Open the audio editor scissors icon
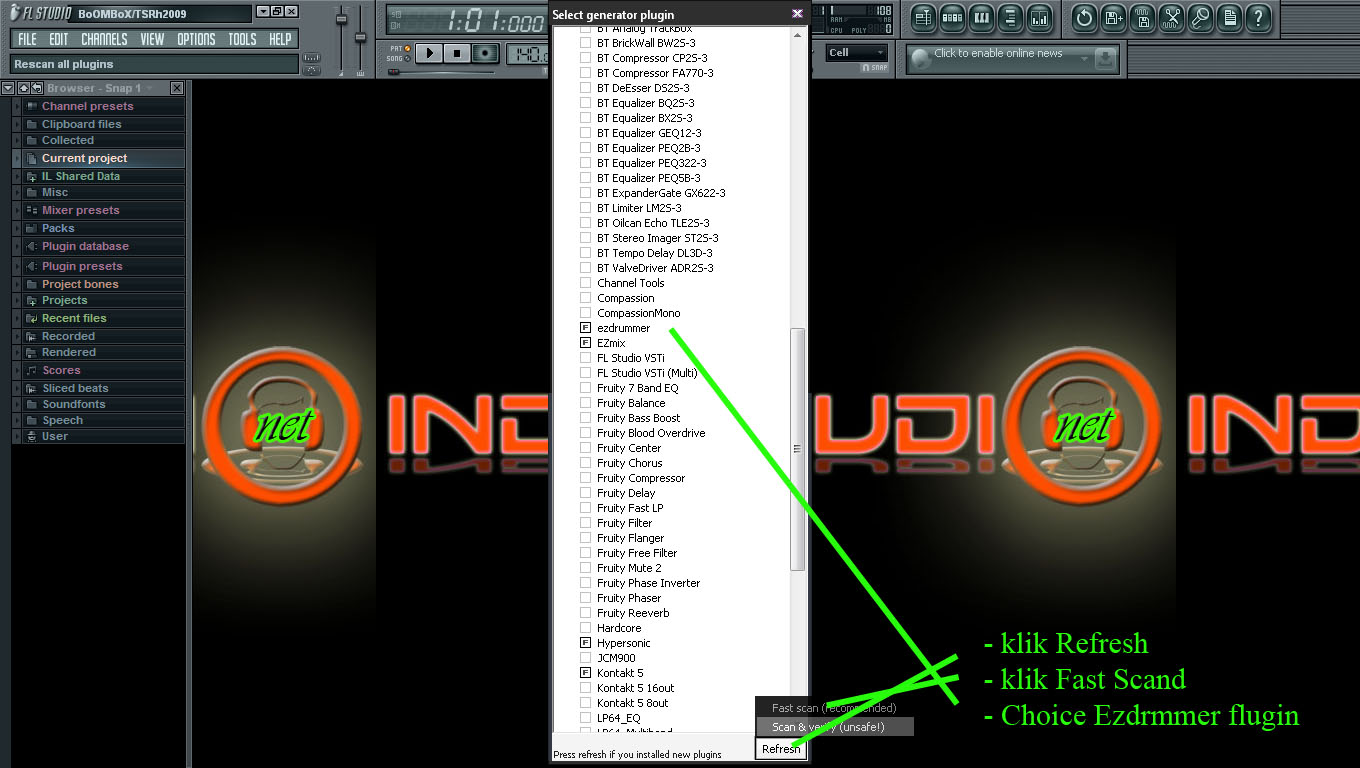1360x768 pixels. (x=1171, y=17)
